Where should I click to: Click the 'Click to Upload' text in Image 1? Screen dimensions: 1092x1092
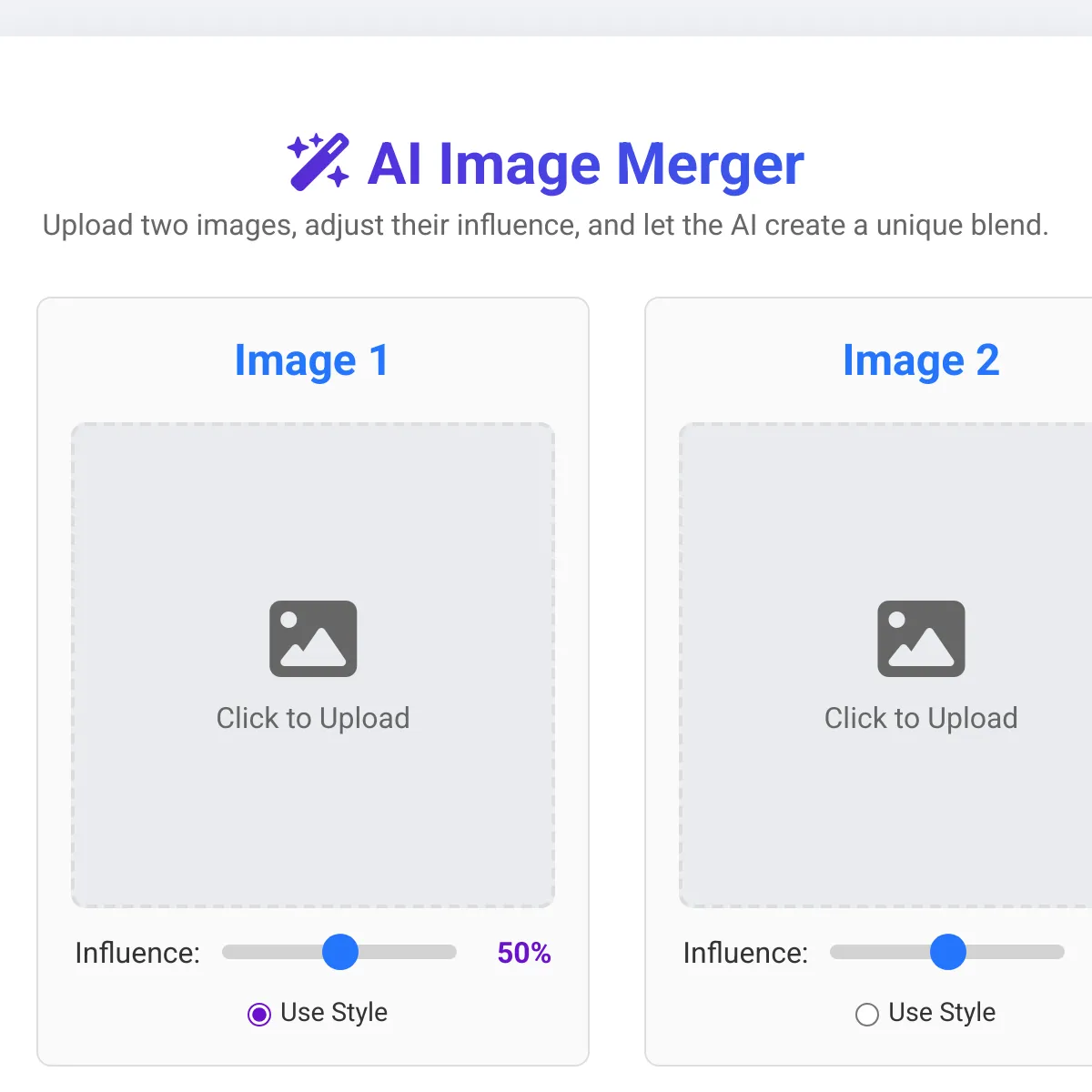313,718
